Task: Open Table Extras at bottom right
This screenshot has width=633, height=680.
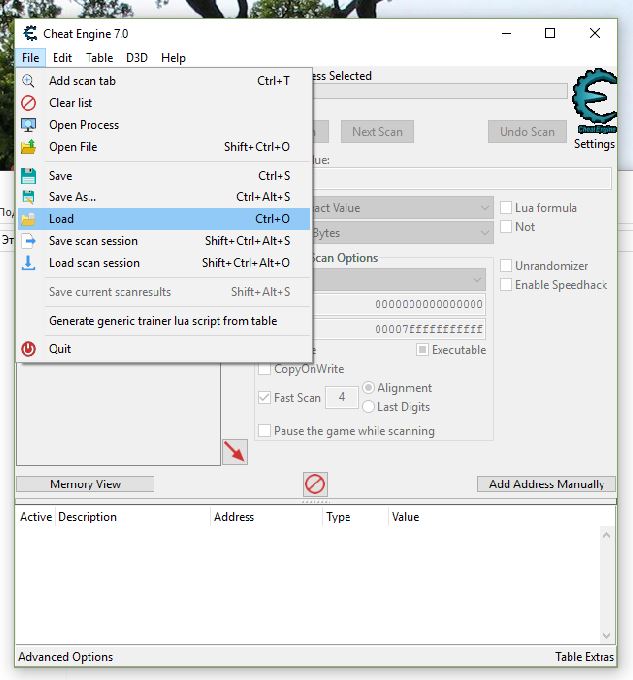Action: pyautogui.click(x=584, y=657)
